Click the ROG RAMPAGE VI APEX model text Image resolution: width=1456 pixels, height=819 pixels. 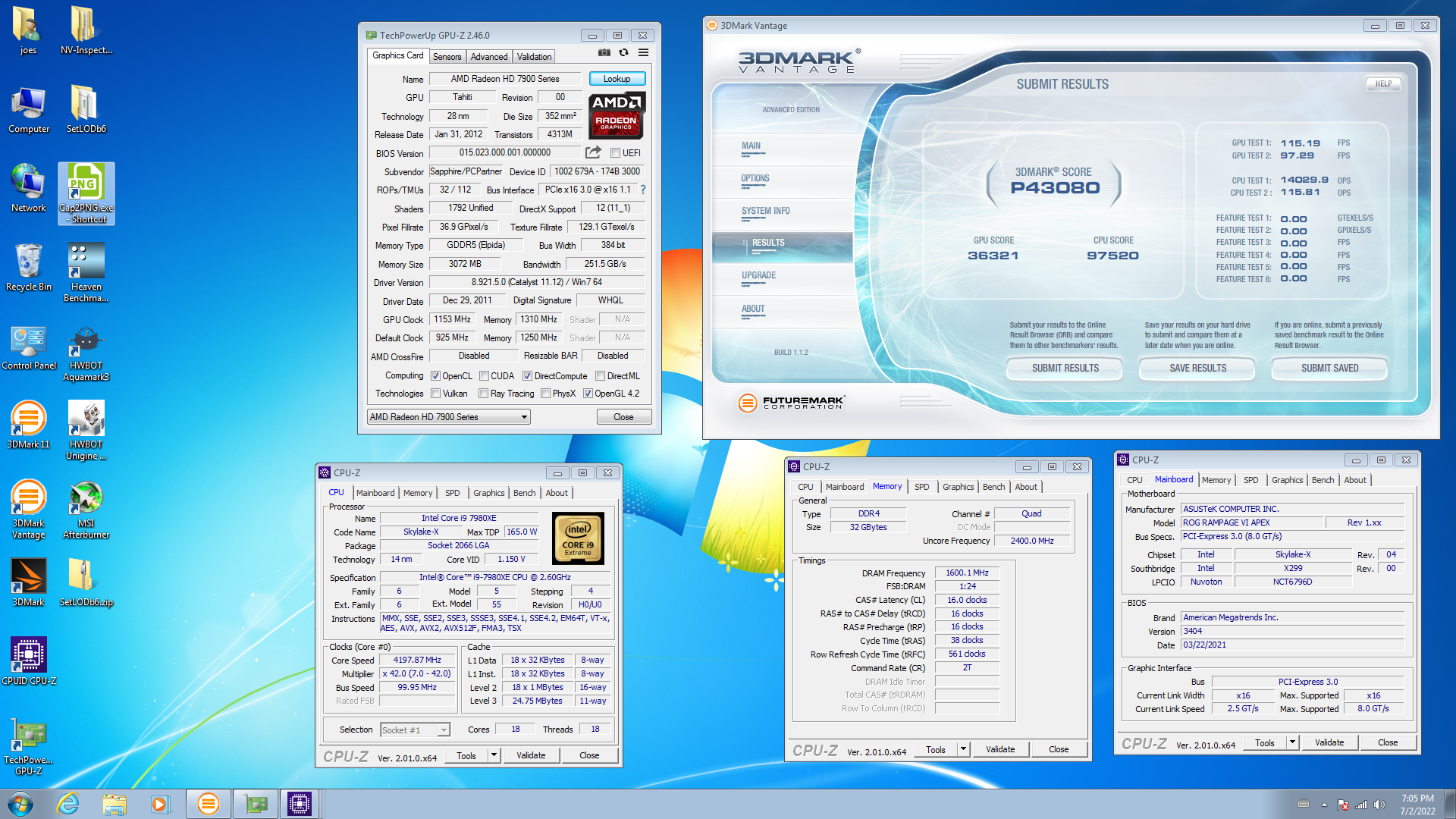[1226, 522]
